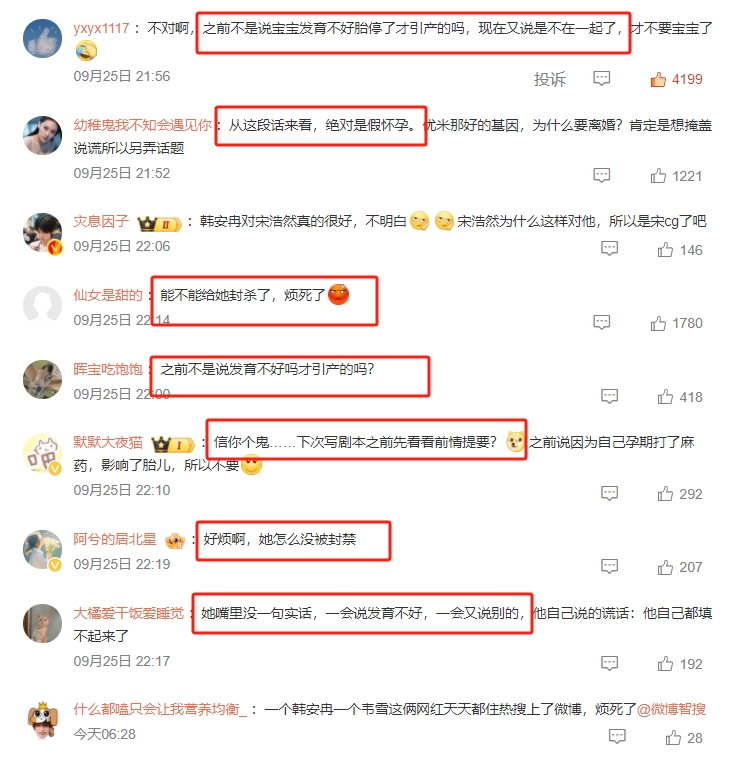Reply to the comment posted at 21:52
This screenshot has width=730, height=759.
[601, 175]
